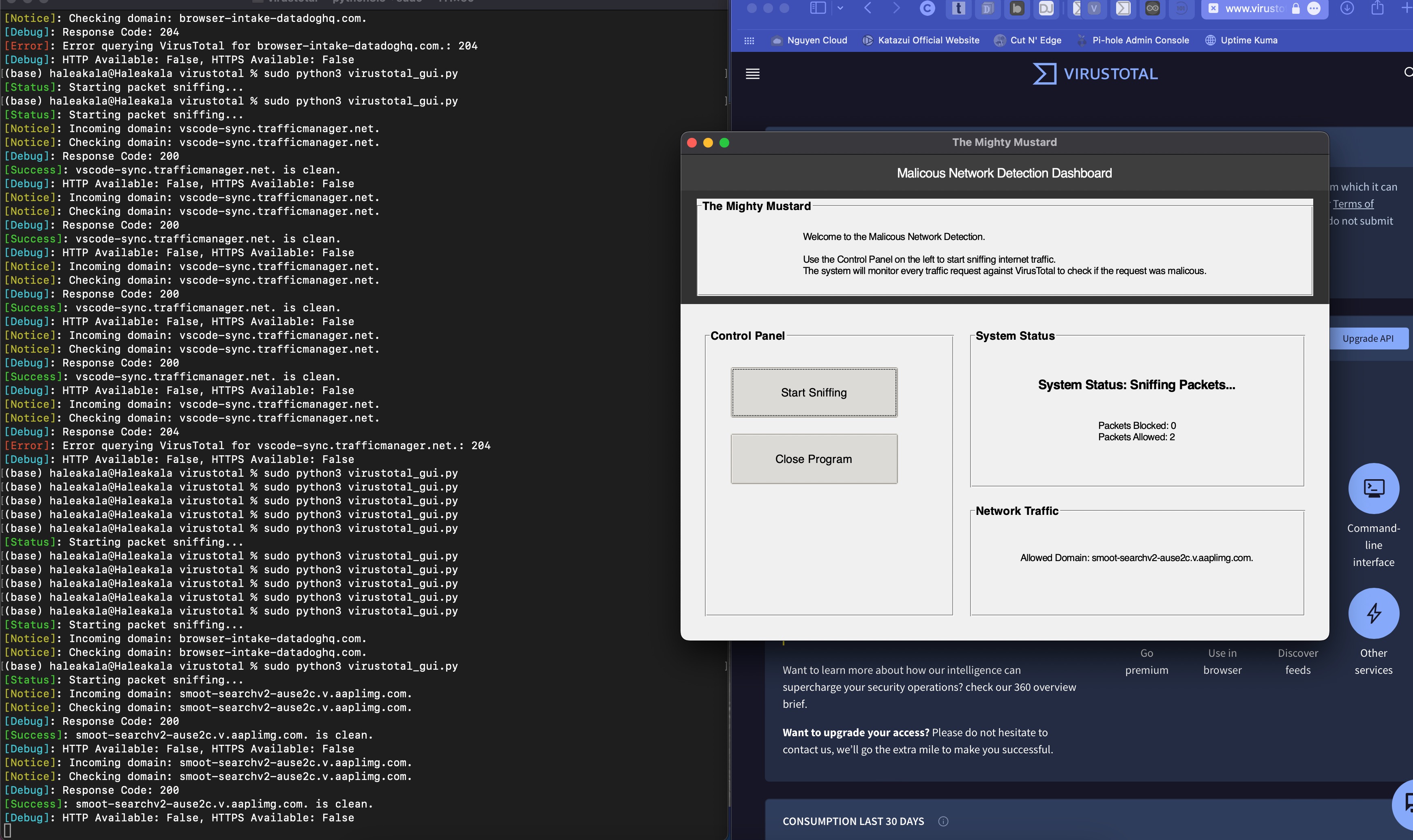The width and height of the screenshot is (1413, 840).
Task: Open the bookmarks grid icon
Action: 749,40
